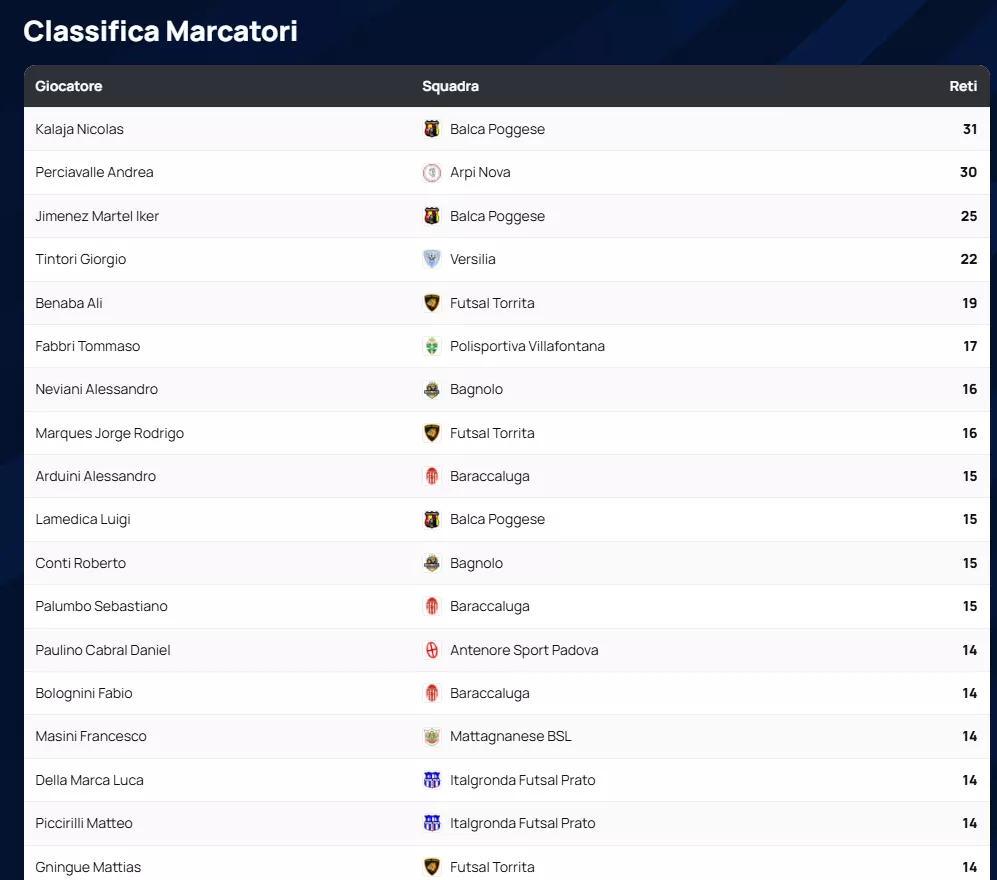Screen dimensions: 997x880
Task: Click the Mattagnanese BSL team crest
Action: tap(432, 737)
